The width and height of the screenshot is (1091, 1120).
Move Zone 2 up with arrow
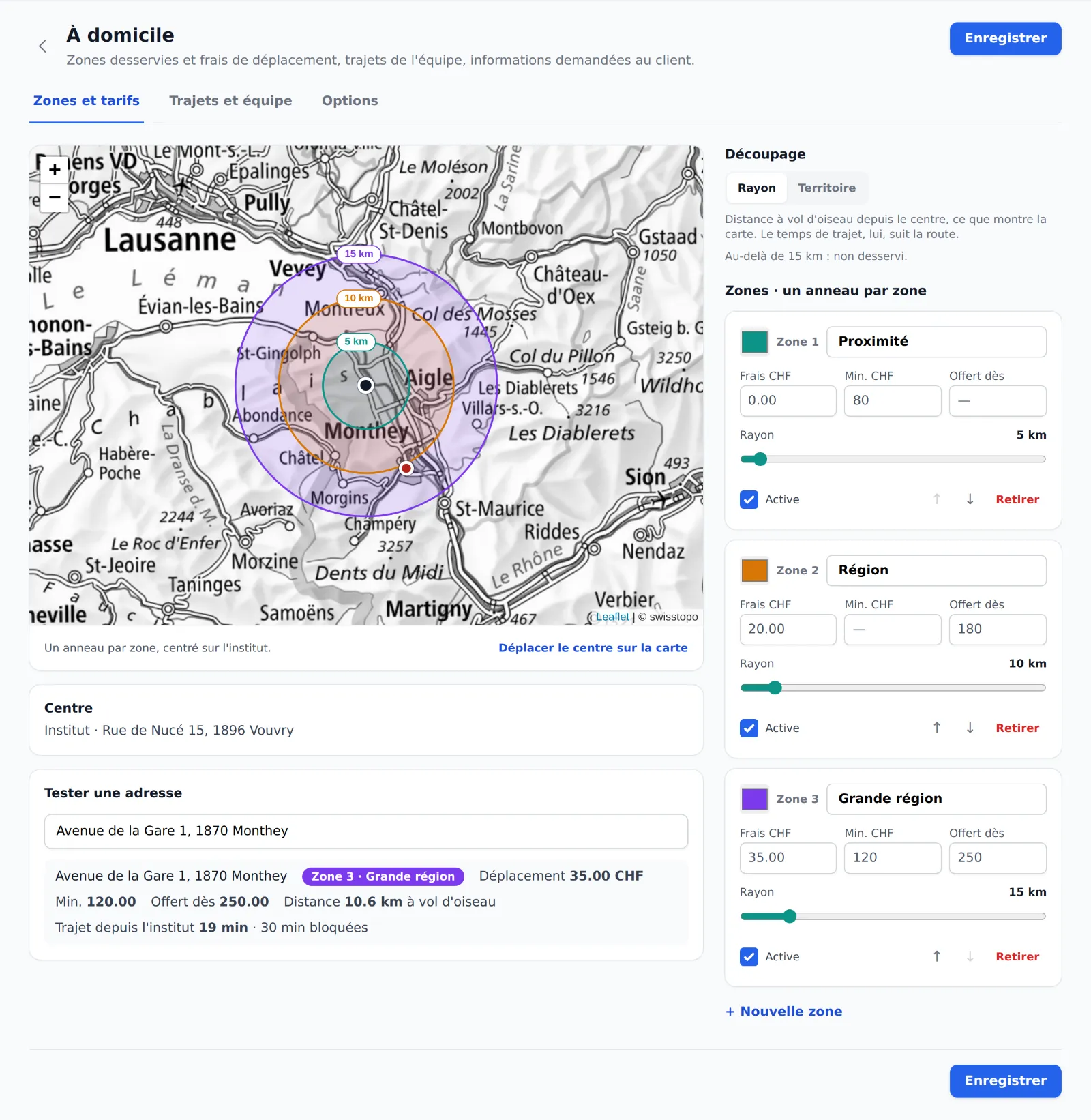click(x=937, y=728)
